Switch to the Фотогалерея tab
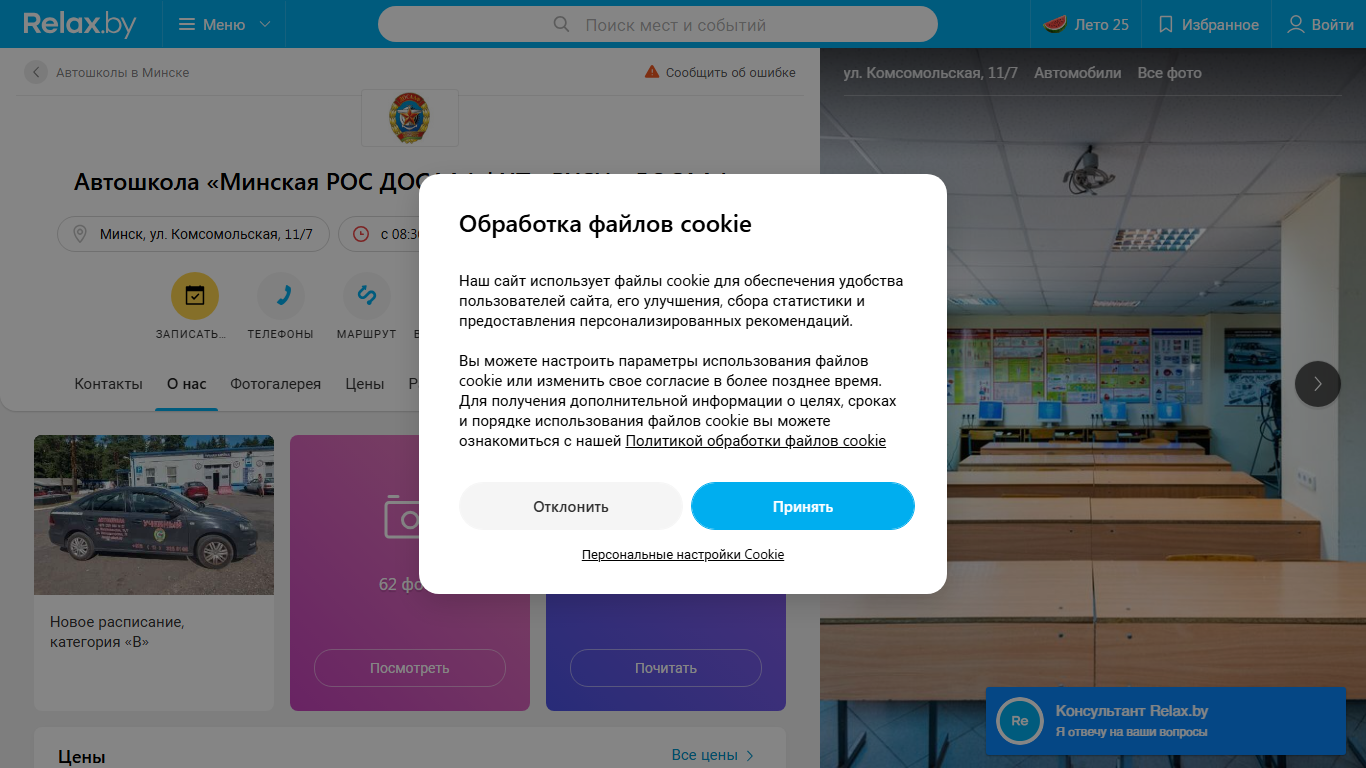This screenshot has width=1366, height=768. click(276, 383)
